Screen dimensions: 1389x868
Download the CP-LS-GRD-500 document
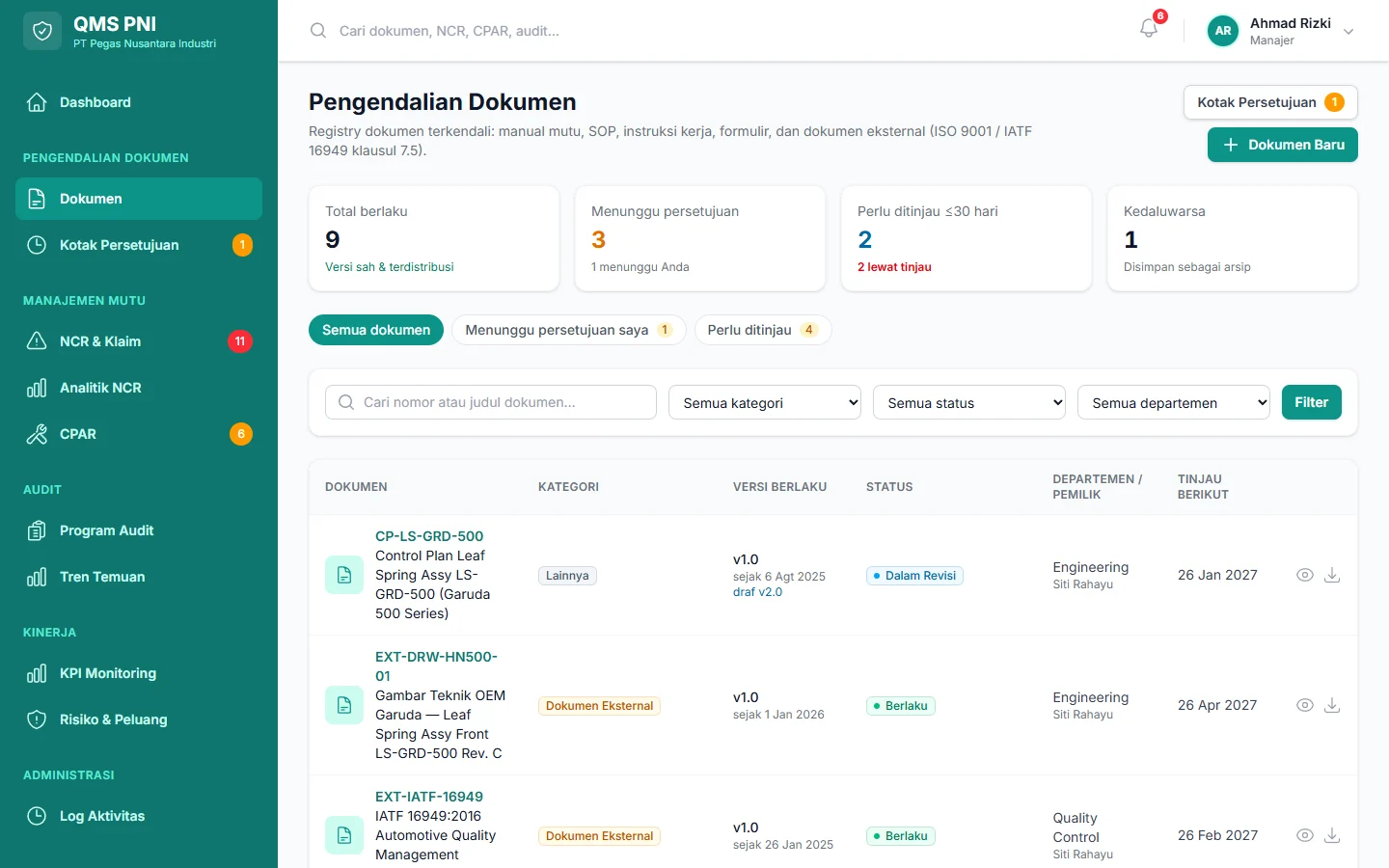(1332, 575)
